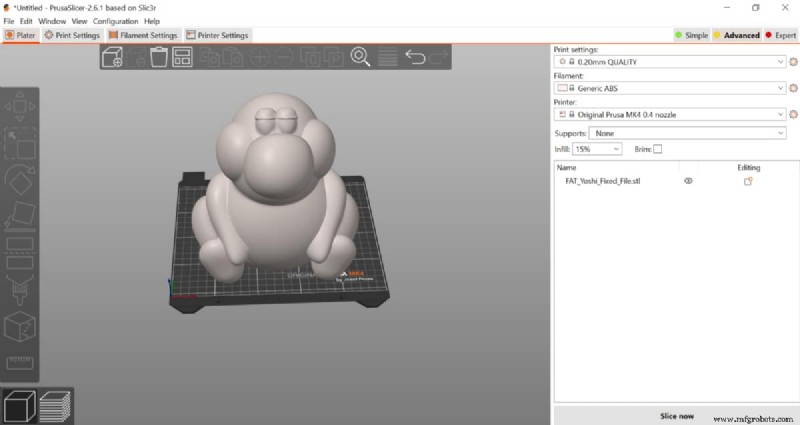Hide FAT_Yoshi_Fixed_File.stl with eye icon
This screenshot has width=800, height=425.
pos(688,181)
